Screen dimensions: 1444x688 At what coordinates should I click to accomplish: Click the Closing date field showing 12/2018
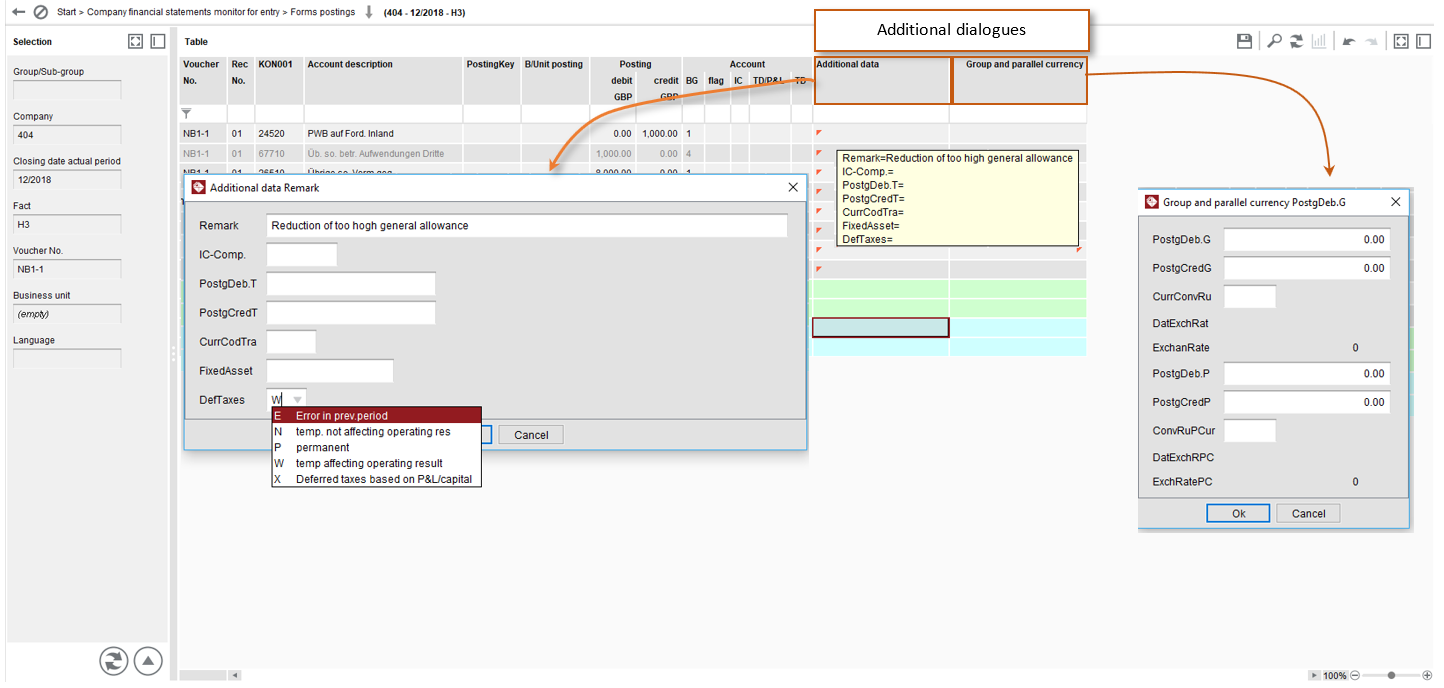(x=67, y=180)
